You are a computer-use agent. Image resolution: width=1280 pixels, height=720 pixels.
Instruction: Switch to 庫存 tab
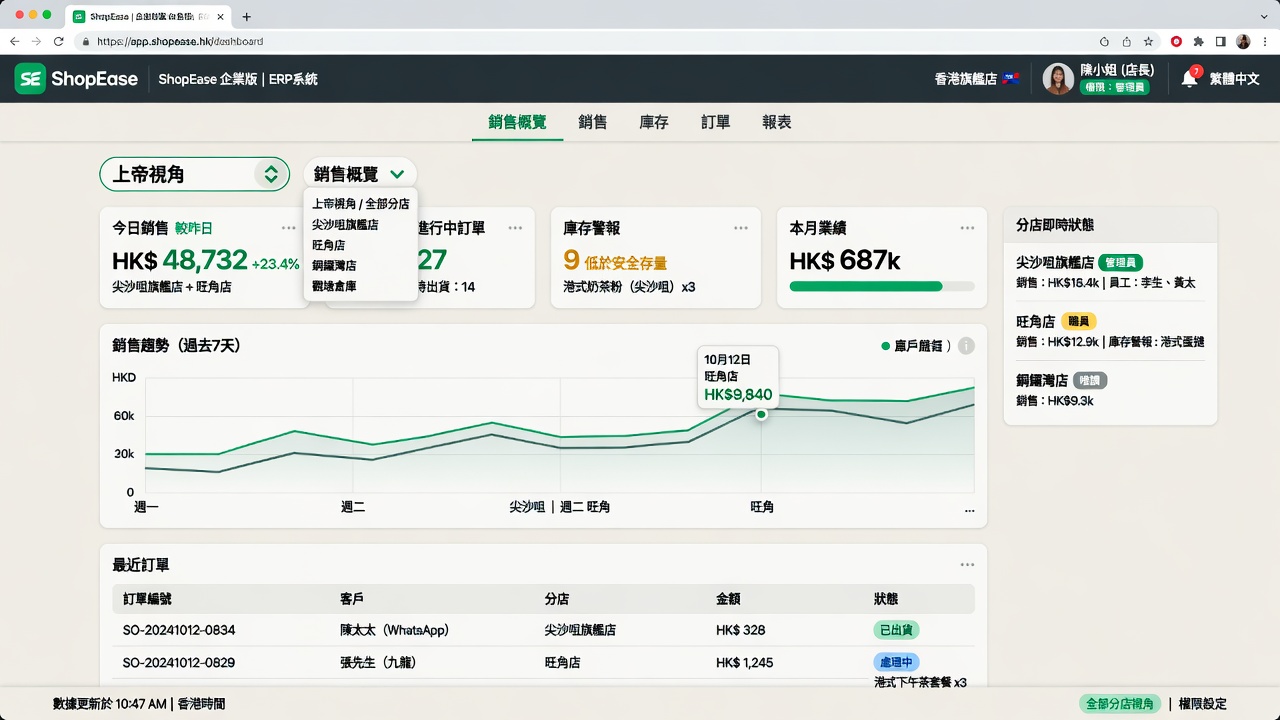[654, 122]
